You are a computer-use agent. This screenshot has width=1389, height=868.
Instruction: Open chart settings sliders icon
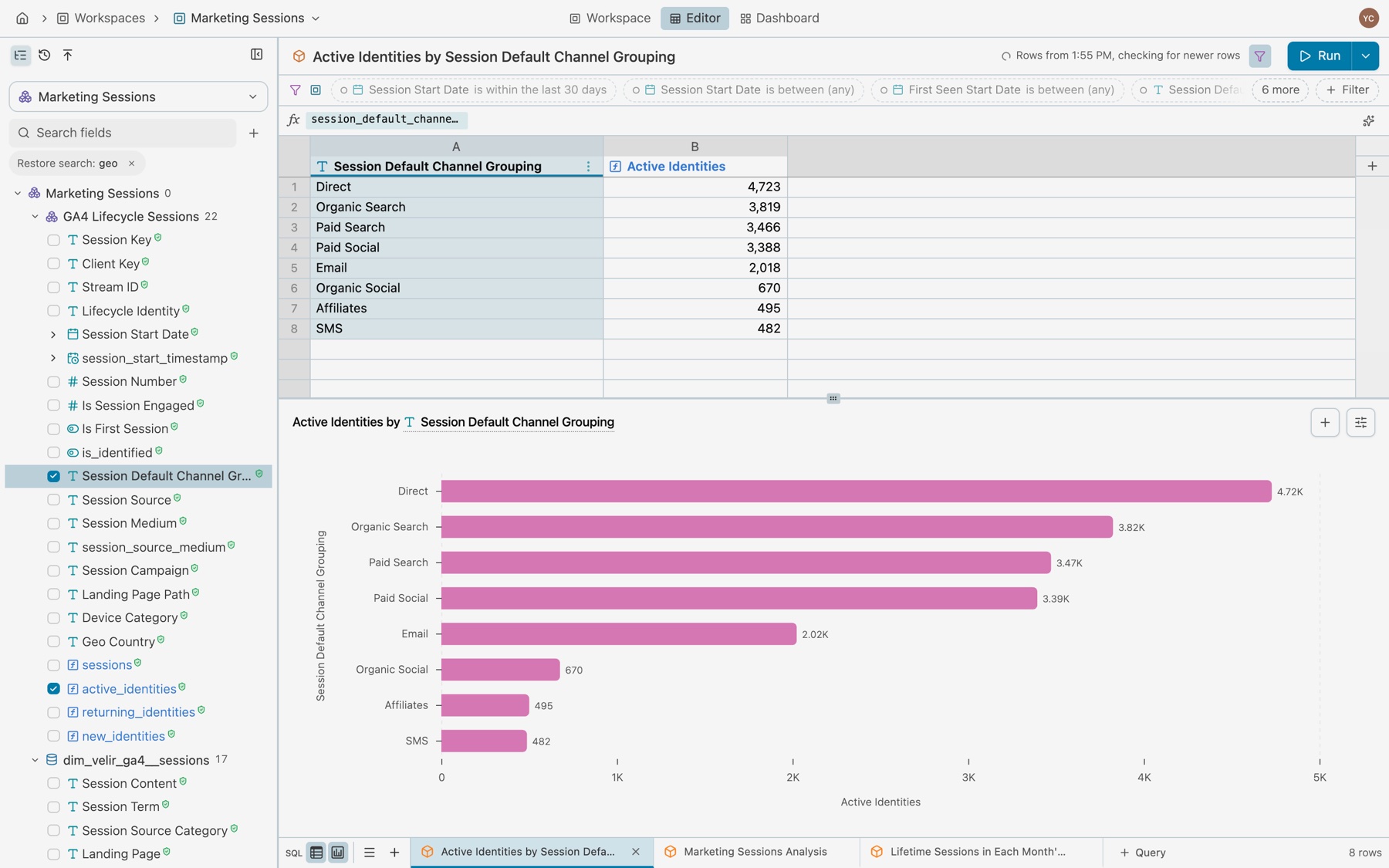[1360, 423]
